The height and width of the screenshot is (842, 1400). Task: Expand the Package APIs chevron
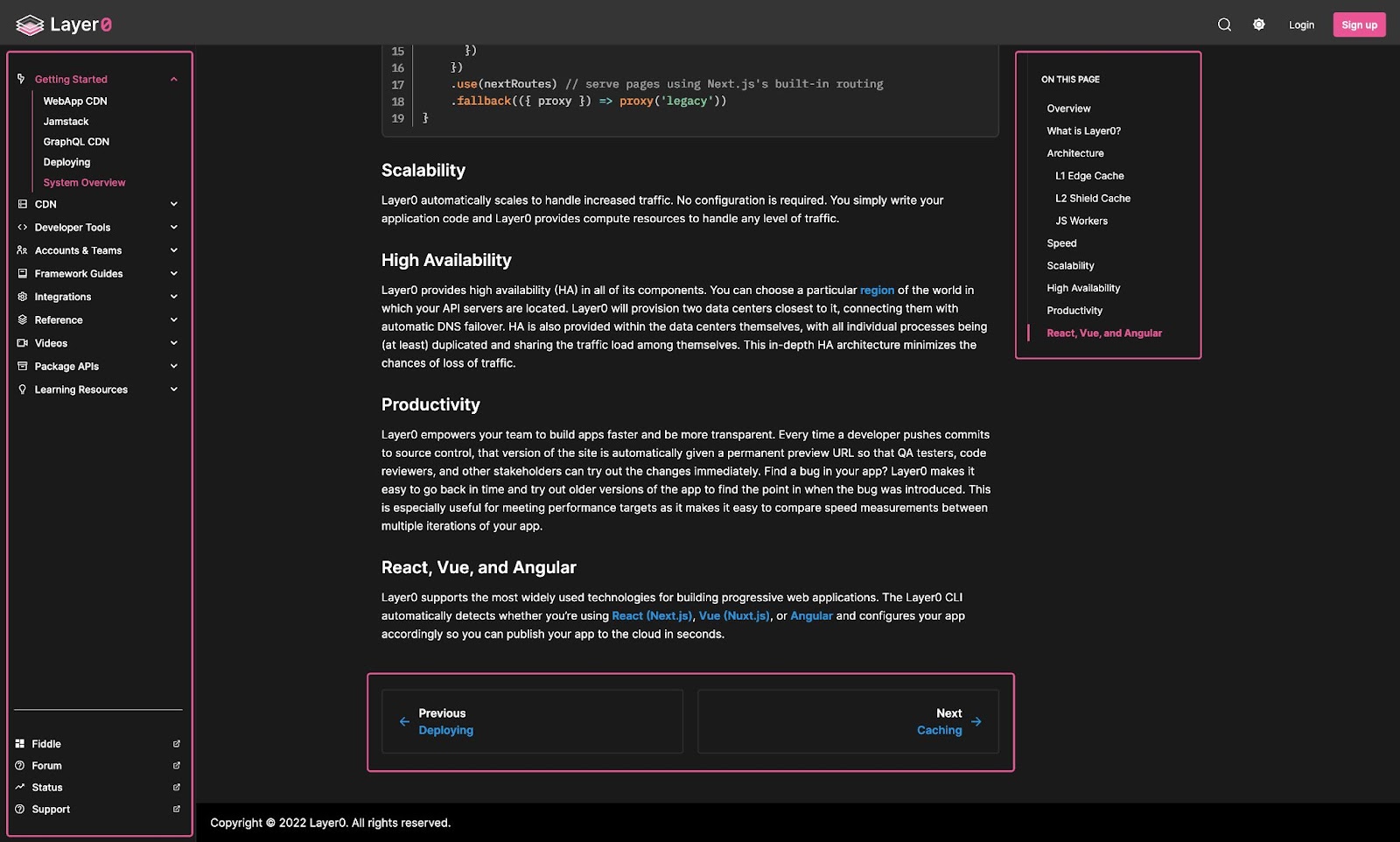point(174,366)
